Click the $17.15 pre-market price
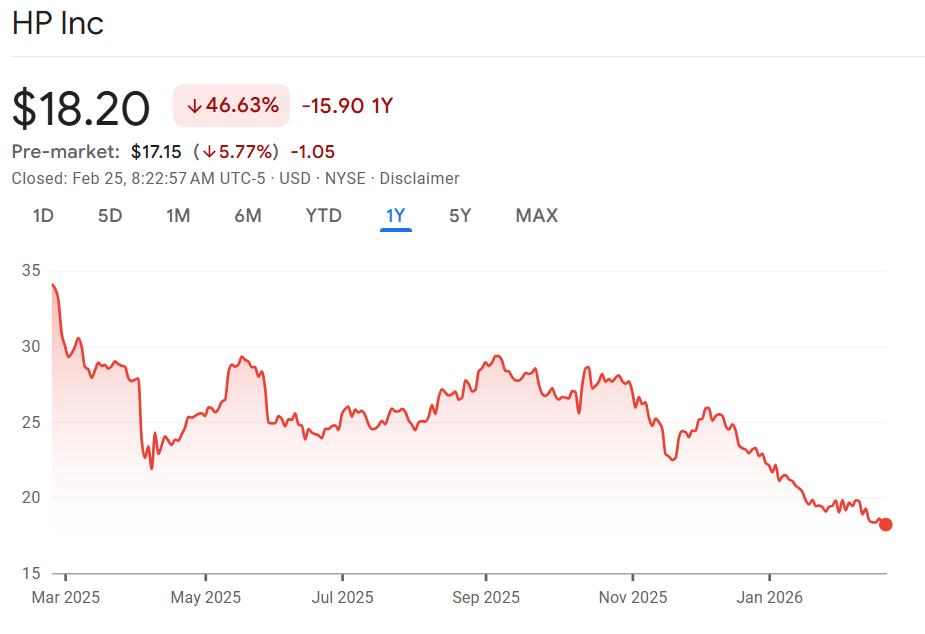The width and height of the screenshot is (925, 634). (156, 152)
